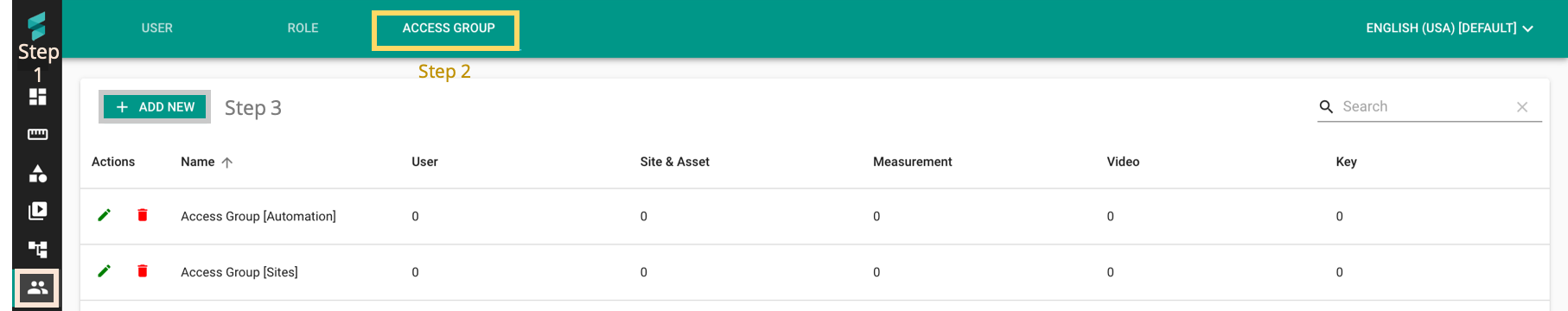
Task: Open the ENGLISH (USA) [DEFAULT] language dropdown
Action: pyautogui.click(x=1450, y=29)
